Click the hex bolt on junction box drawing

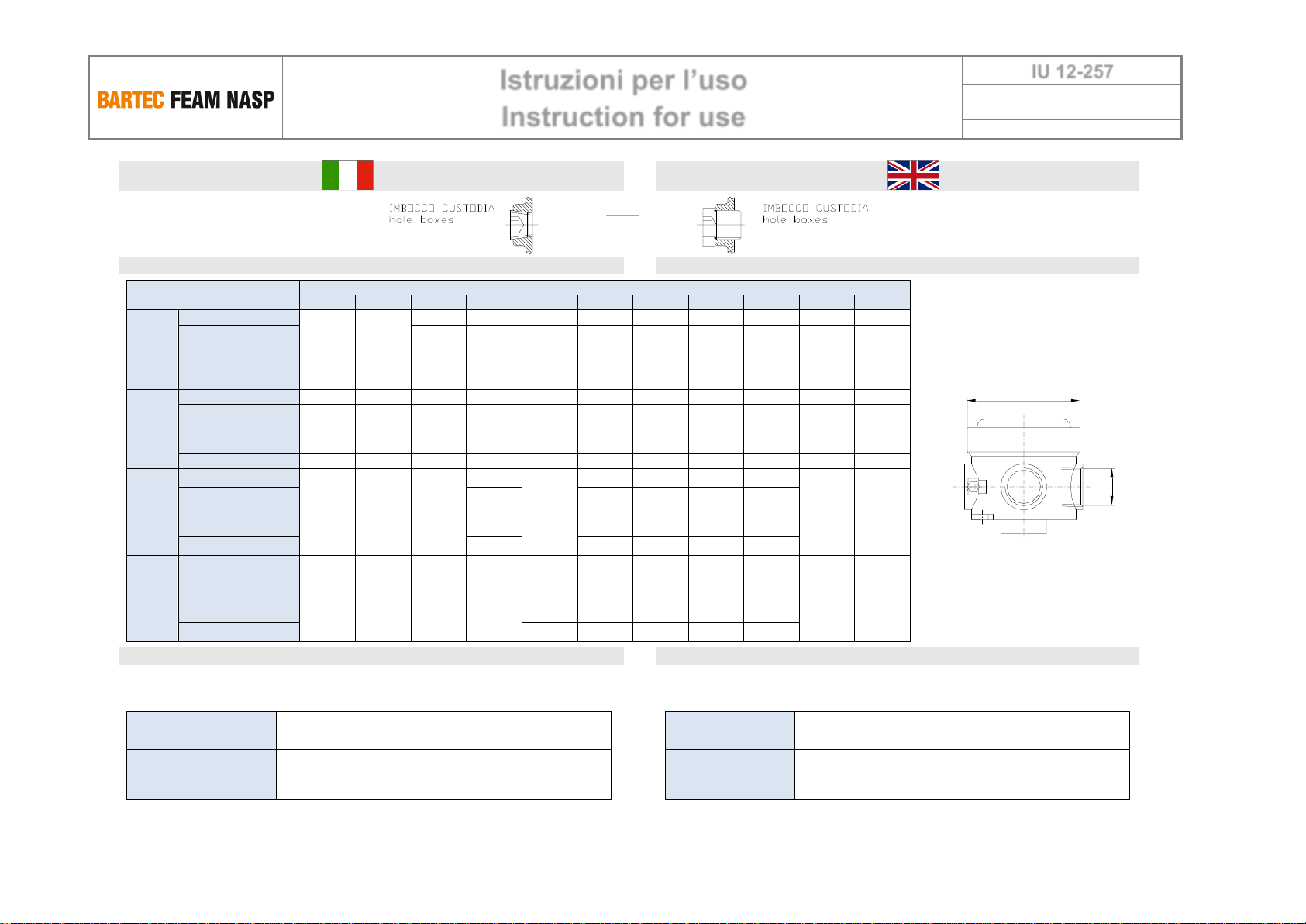[x=976, y=487]
